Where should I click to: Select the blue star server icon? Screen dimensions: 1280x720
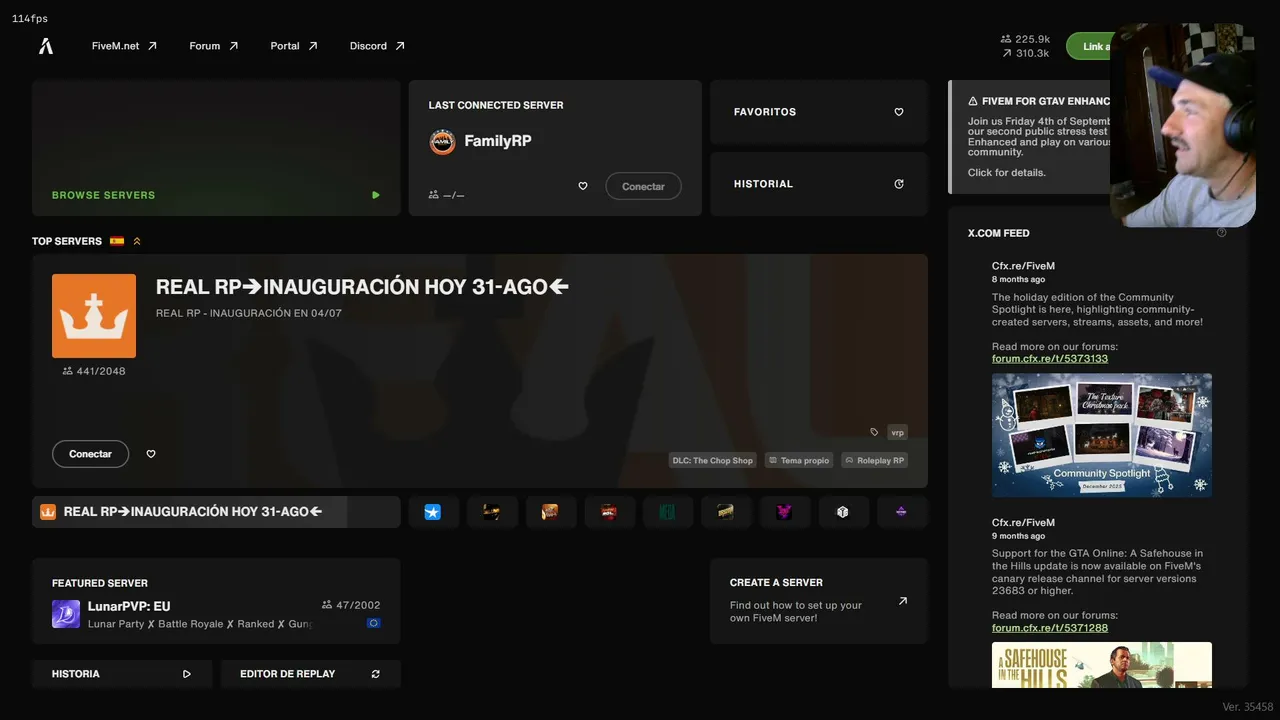tap(433, 512)
